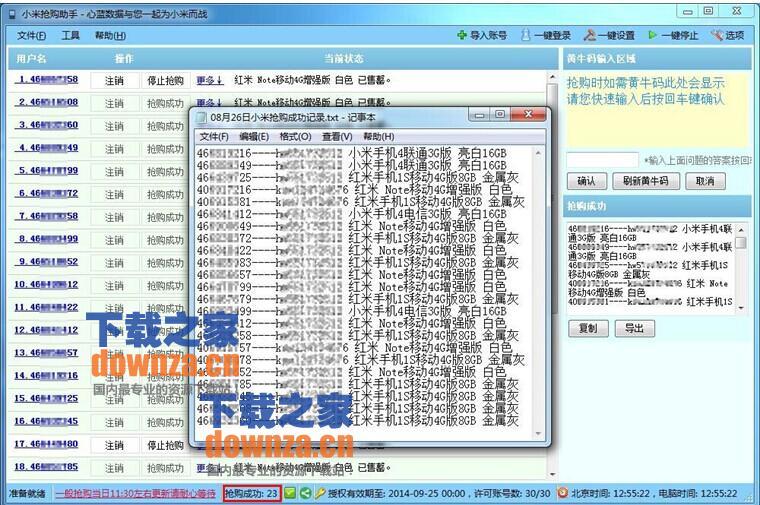Screen dimensions: 760x505
Task: Click the 一键登录 one-click login toolbar button
Action: 546,35
